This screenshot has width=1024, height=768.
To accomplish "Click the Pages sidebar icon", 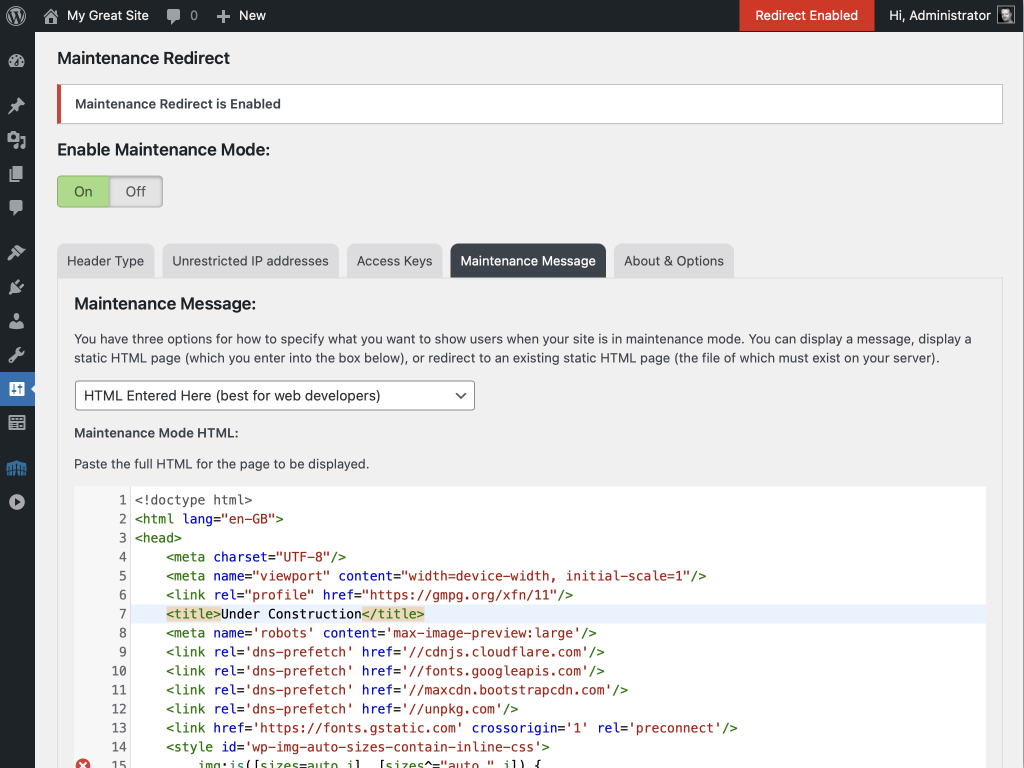I will (17, 174).
